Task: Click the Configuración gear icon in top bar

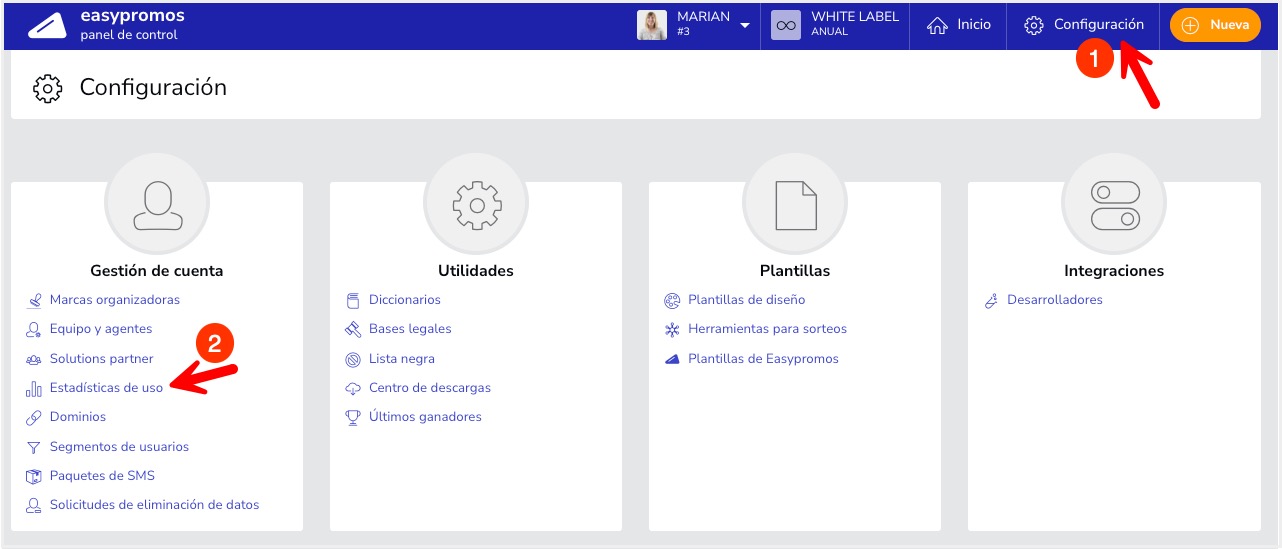Action: point(1034,25)
